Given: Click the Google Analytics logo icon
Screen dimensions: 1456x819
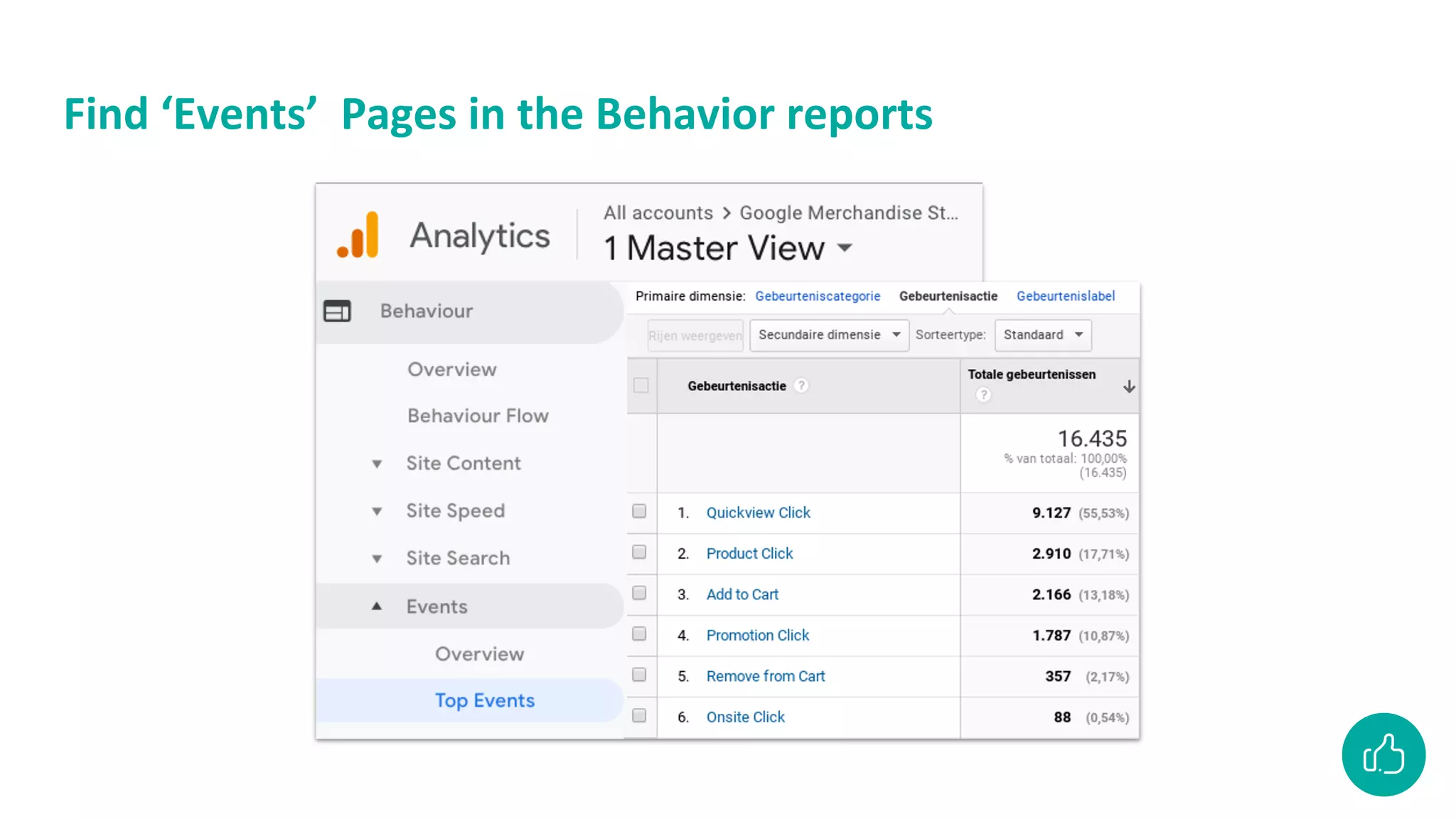Looking at the screenshot, I should tap(358, 235).
